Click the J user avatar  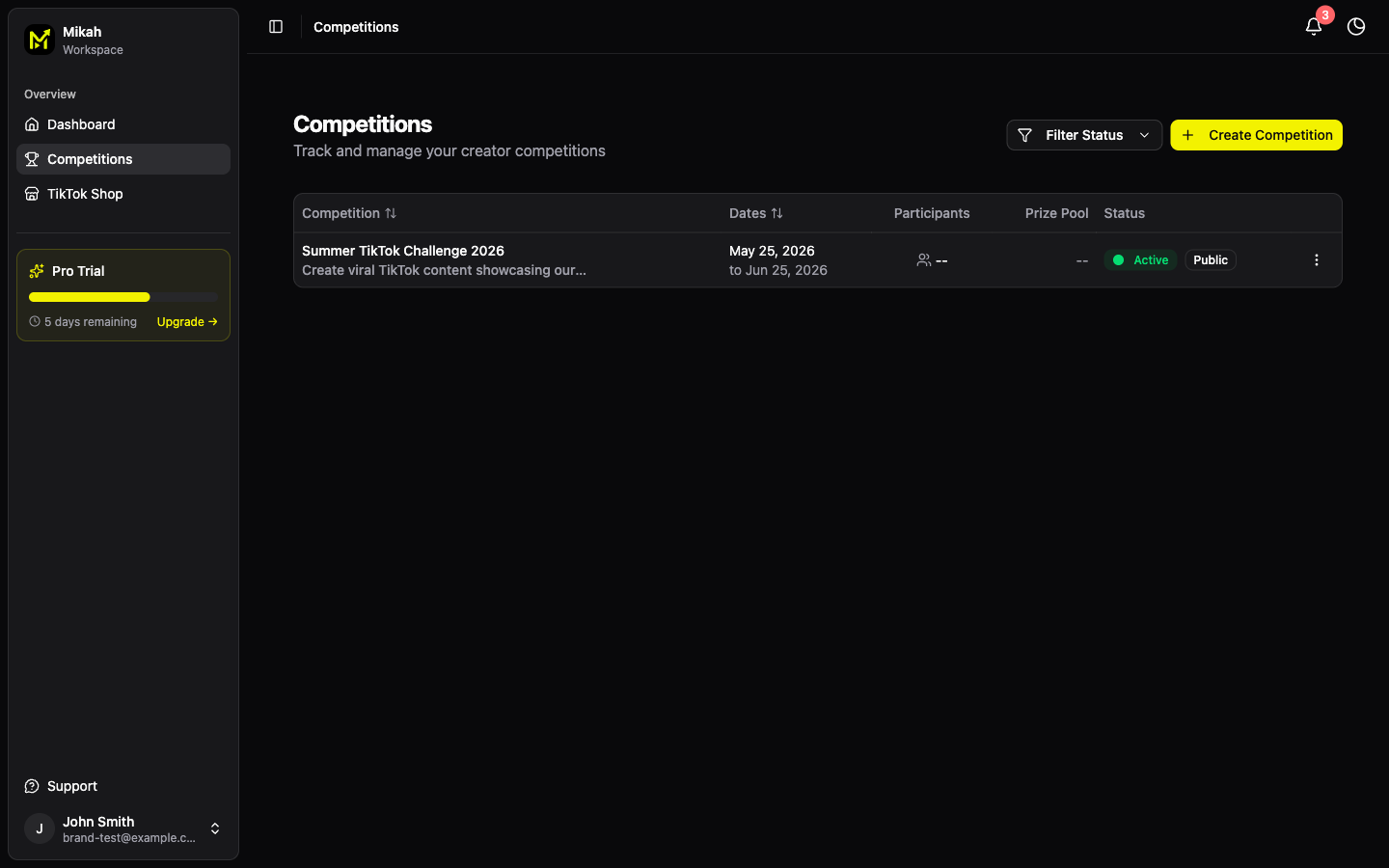coord(40,828)
